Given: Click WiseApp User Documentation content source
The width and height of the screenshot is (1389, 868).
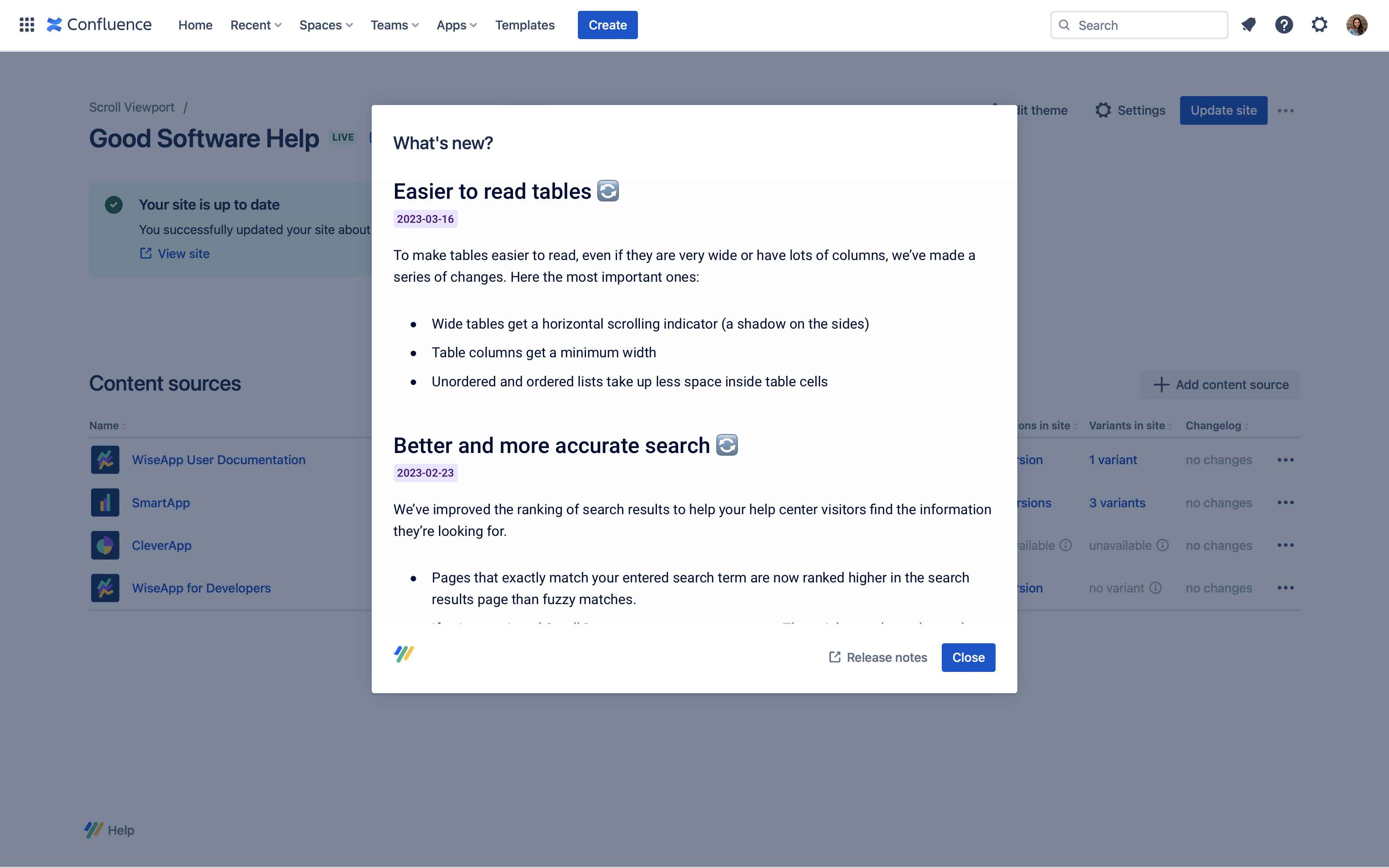Looking at the screenshot, I should [x=219, y=459].
